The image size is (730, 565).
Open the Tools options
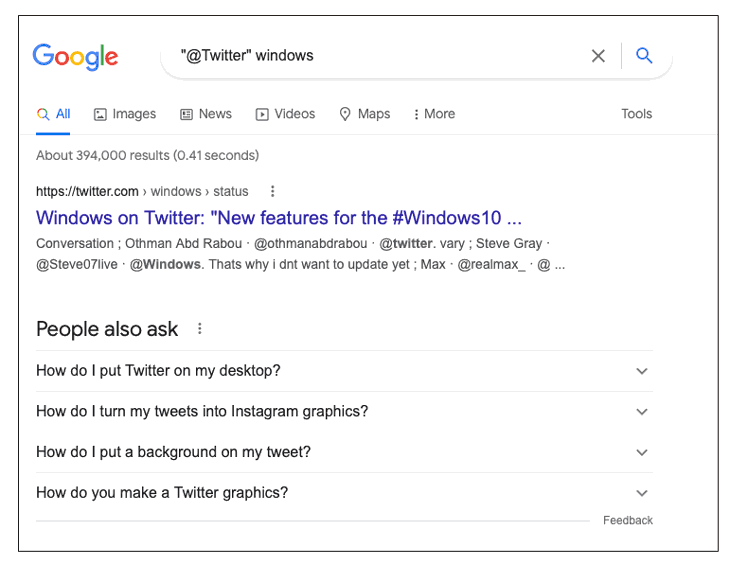[x=636, y=114]
